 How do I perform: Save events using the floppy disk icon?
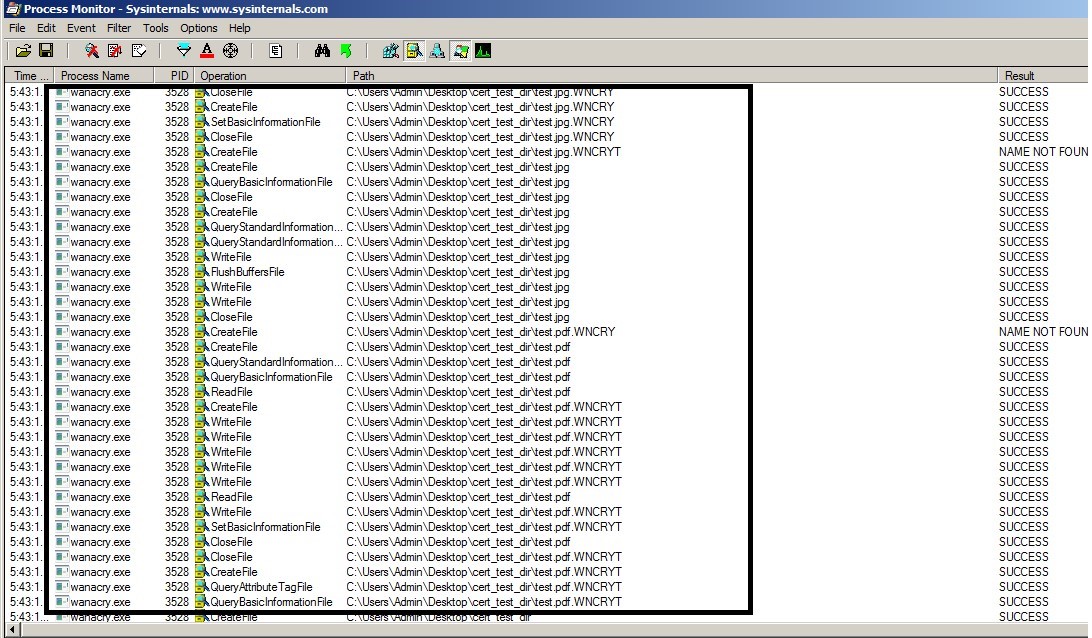point(46,51)
